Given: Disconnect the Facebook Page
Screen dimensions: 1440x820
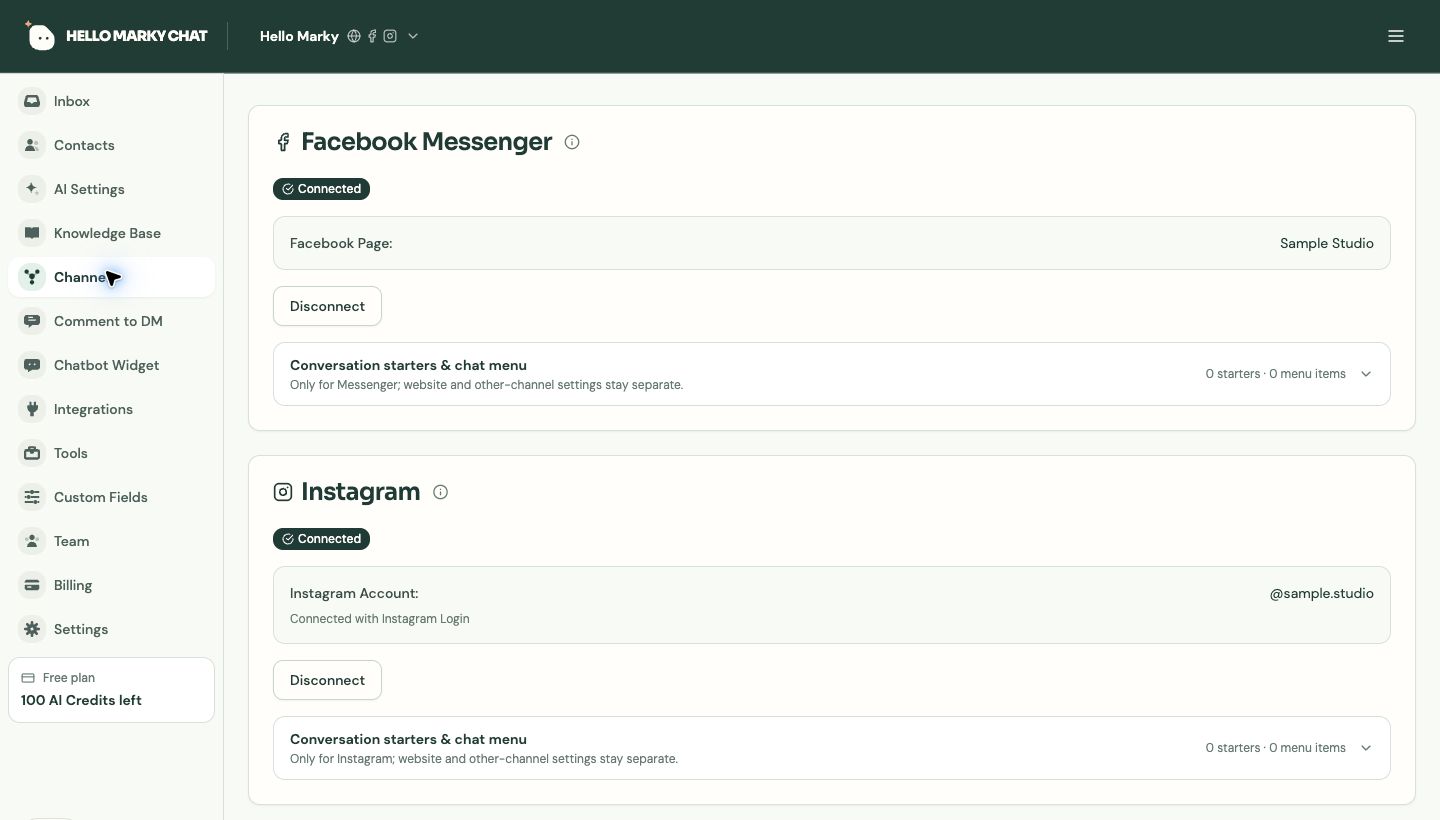Looking at the screenshot, I should 327,306.
